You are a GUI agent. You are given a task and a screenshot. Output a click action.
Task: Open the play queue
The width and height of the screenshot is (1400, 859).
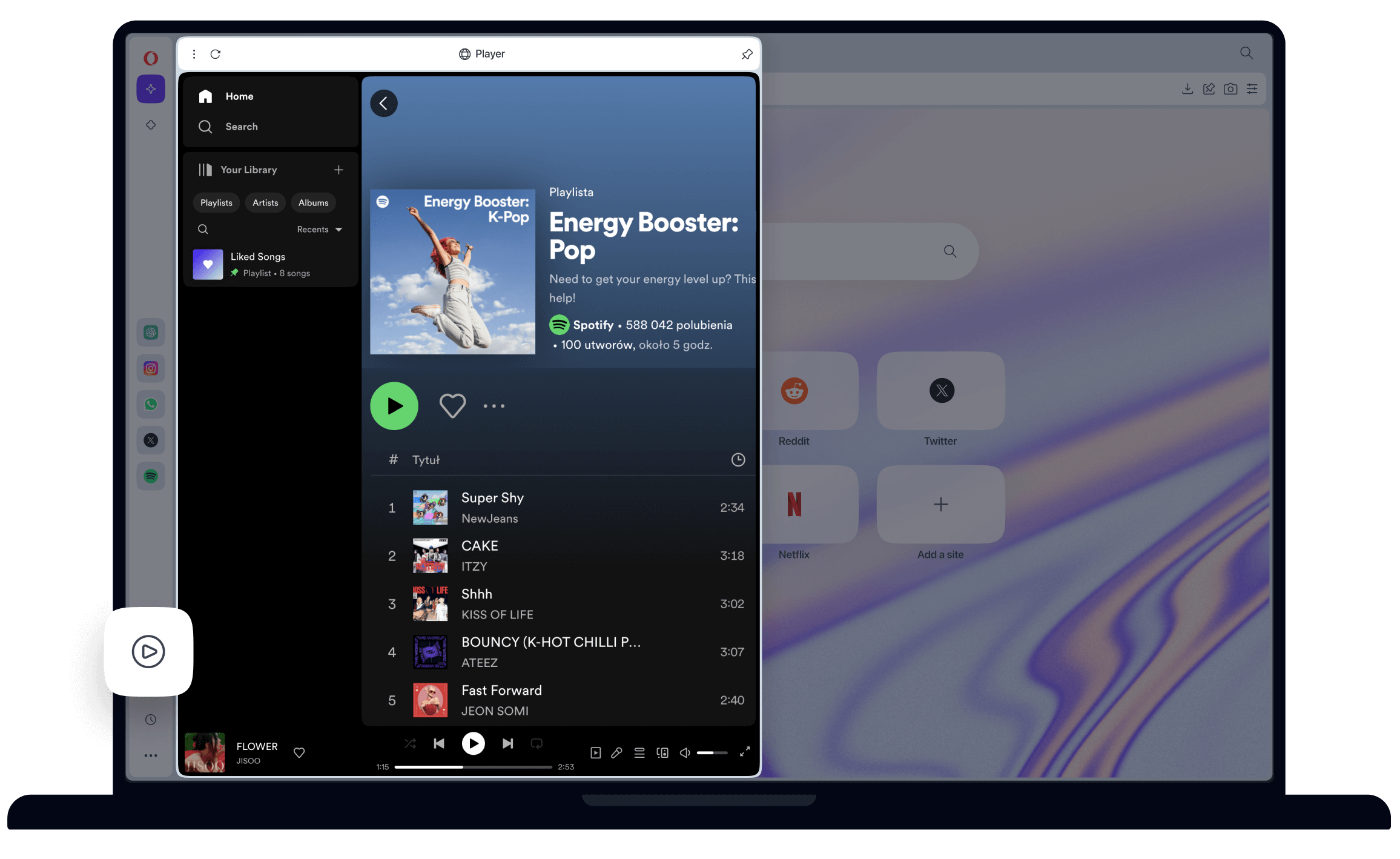point(639,752)
